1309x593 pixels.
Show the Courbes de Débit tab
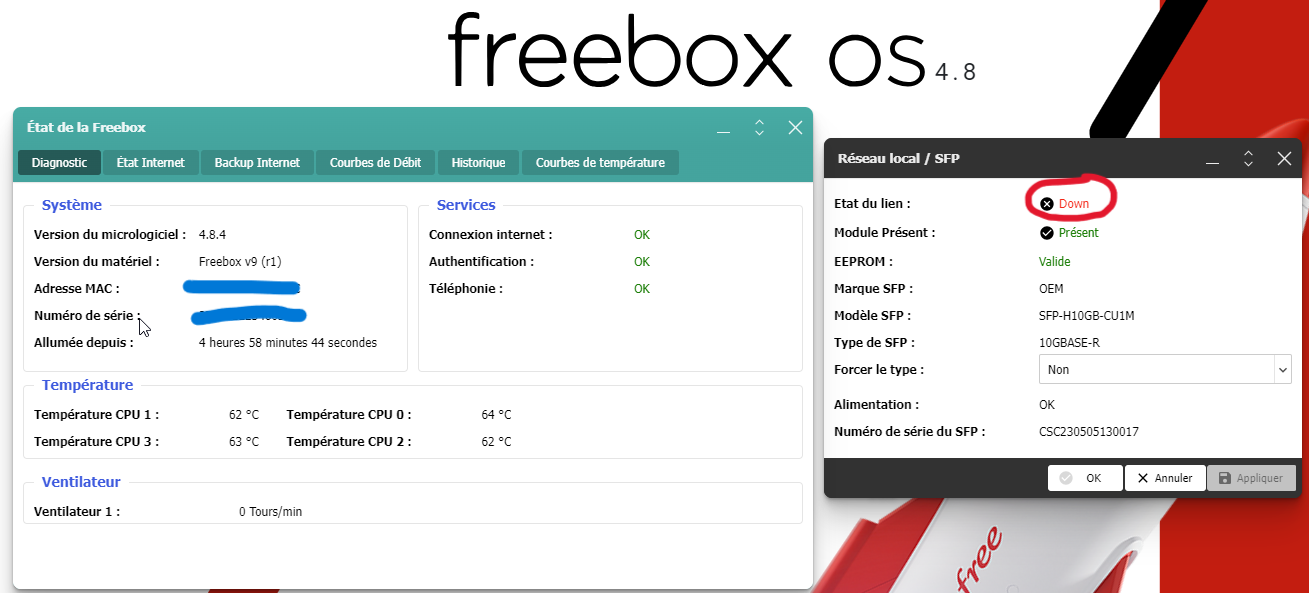click(x=376, y=162)
